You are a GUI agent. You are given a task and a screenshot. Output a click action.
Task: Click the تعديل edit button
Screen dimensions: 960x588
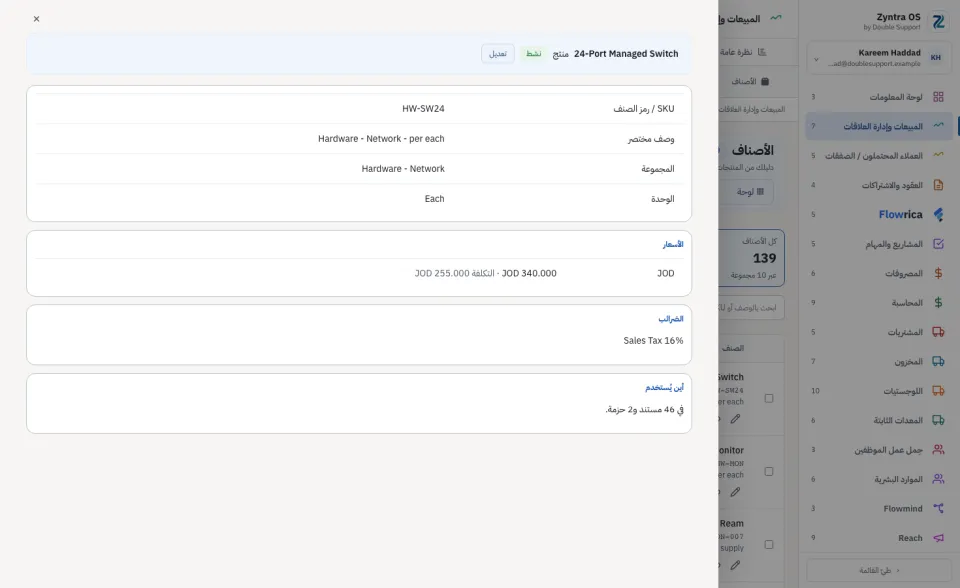(x=498, y=54)
